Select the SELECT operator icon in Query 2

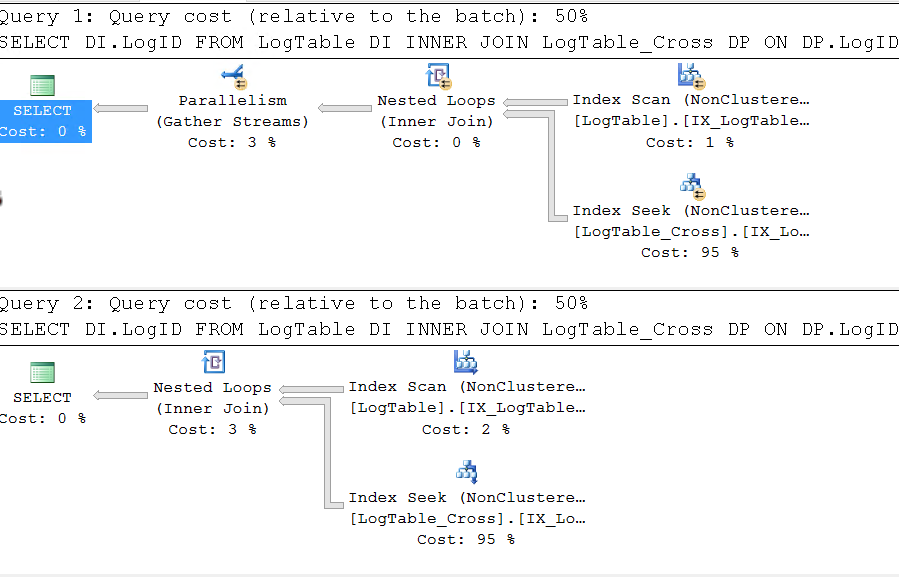coord(41,371)
